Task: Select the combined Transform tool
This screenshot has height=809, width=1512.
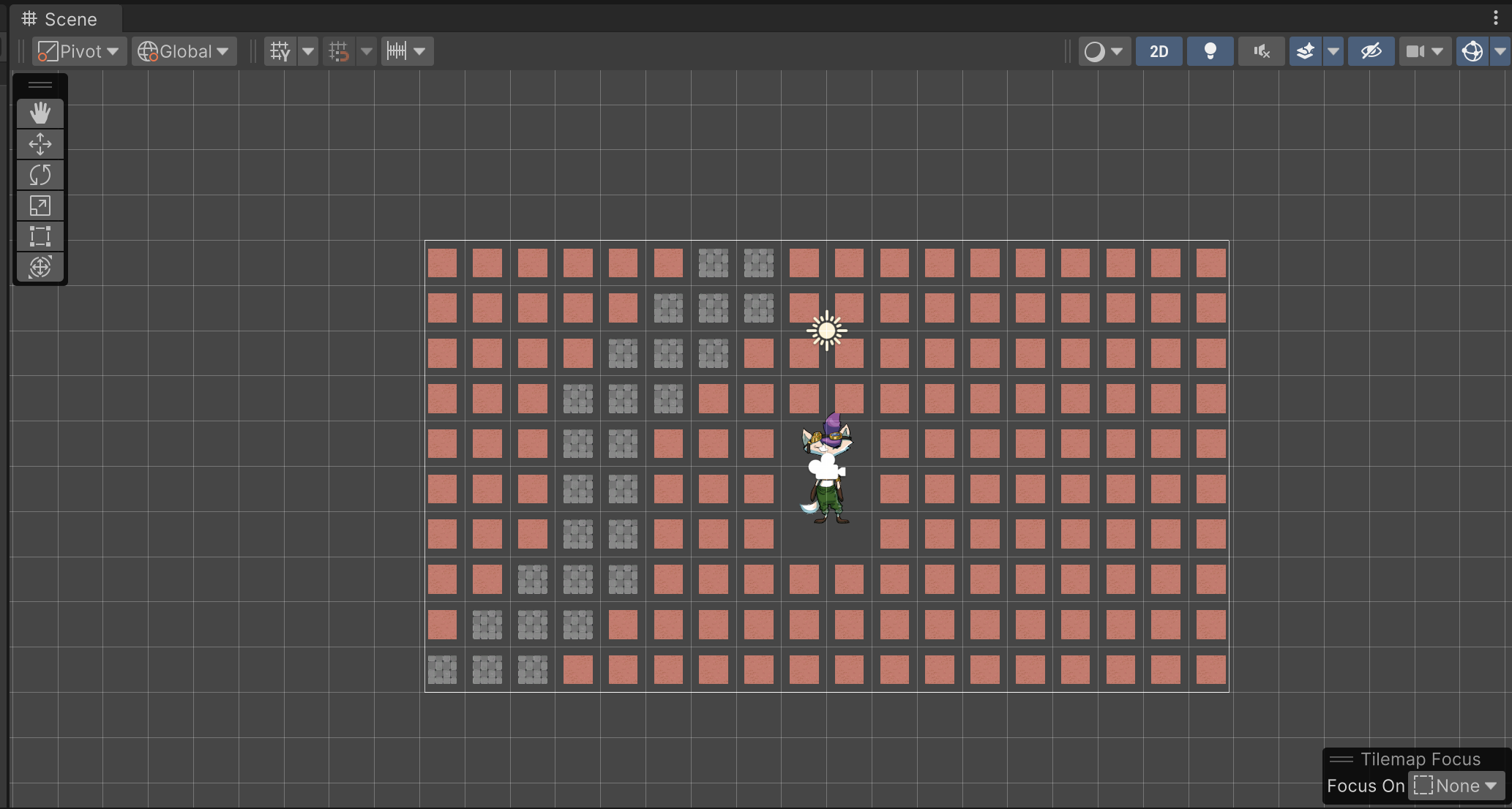Action: pyautogui.click(x=40, y=267)
